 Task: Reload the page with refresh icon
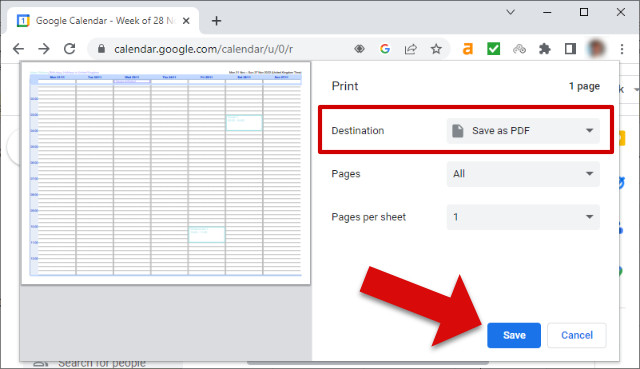pos(70,49)
